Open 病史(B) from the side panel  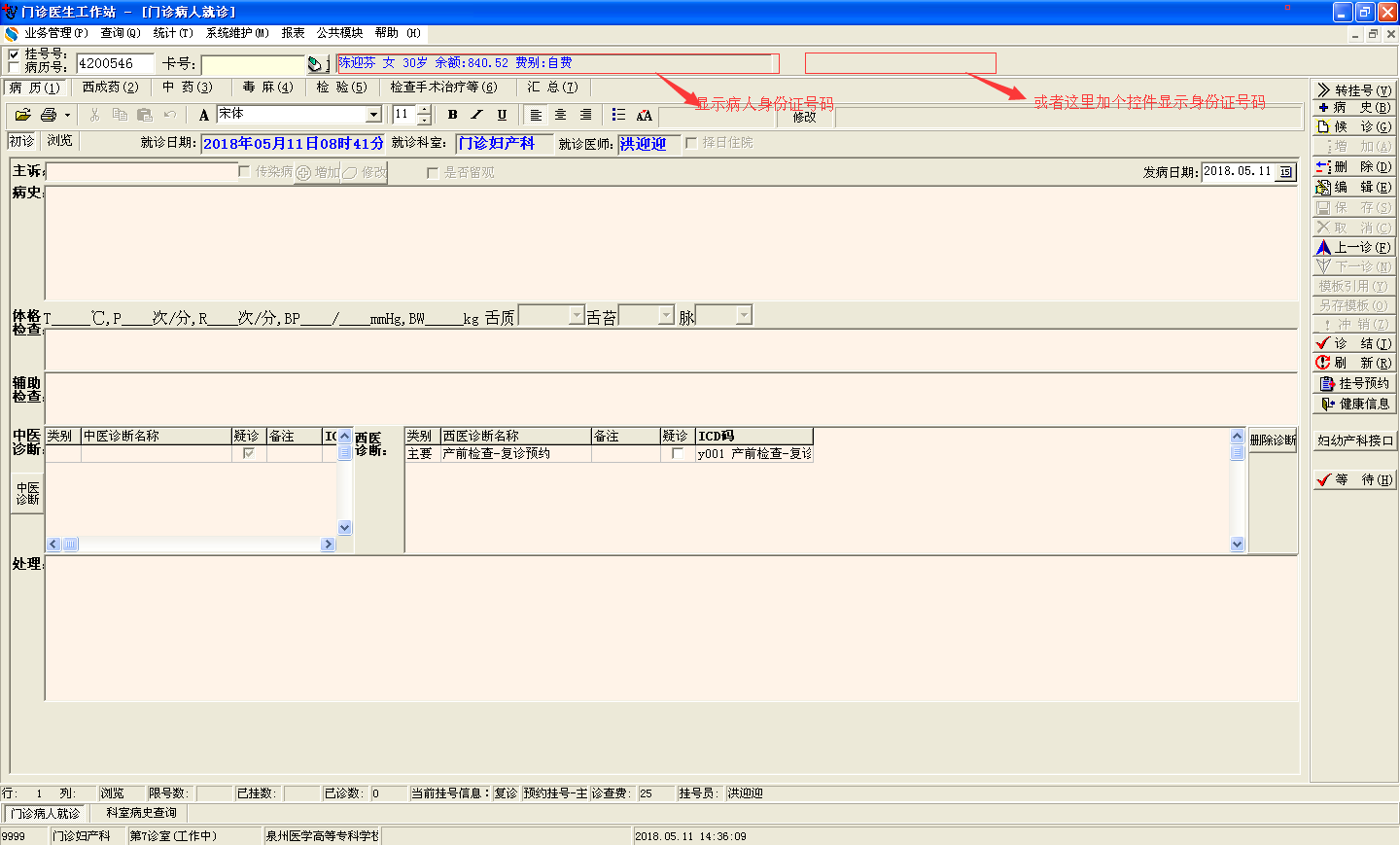pyautogui.click(x=1354, y=107)
